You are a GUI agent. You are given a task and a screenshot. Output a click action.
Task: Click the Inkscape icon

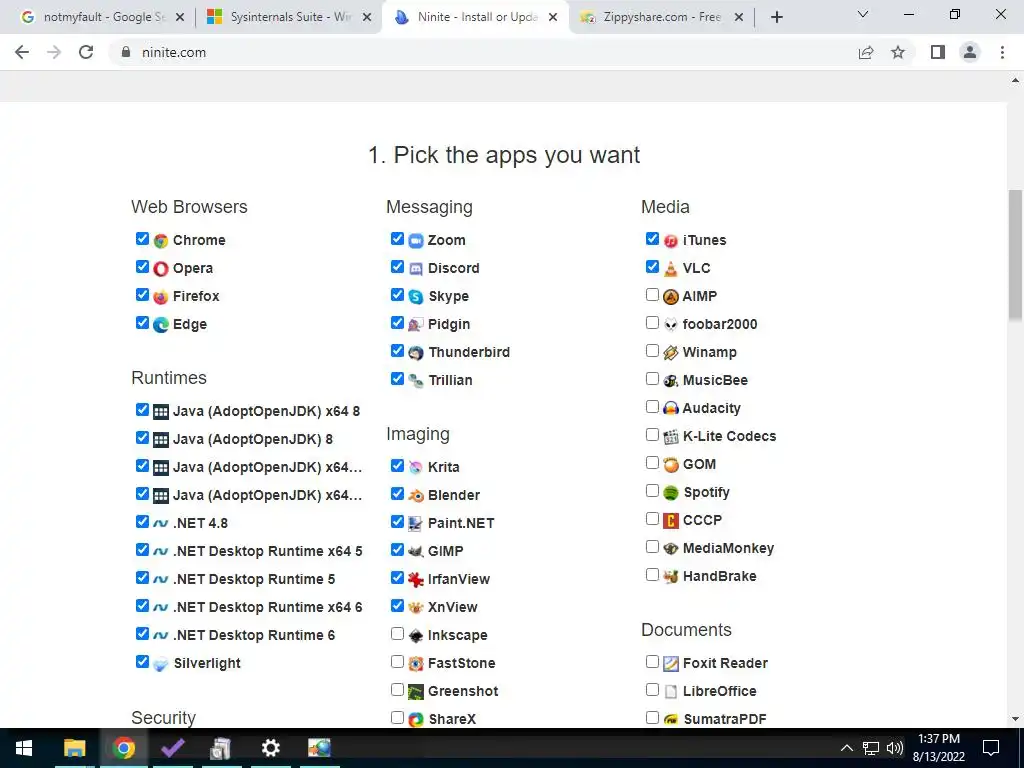[x=416, y=635]
